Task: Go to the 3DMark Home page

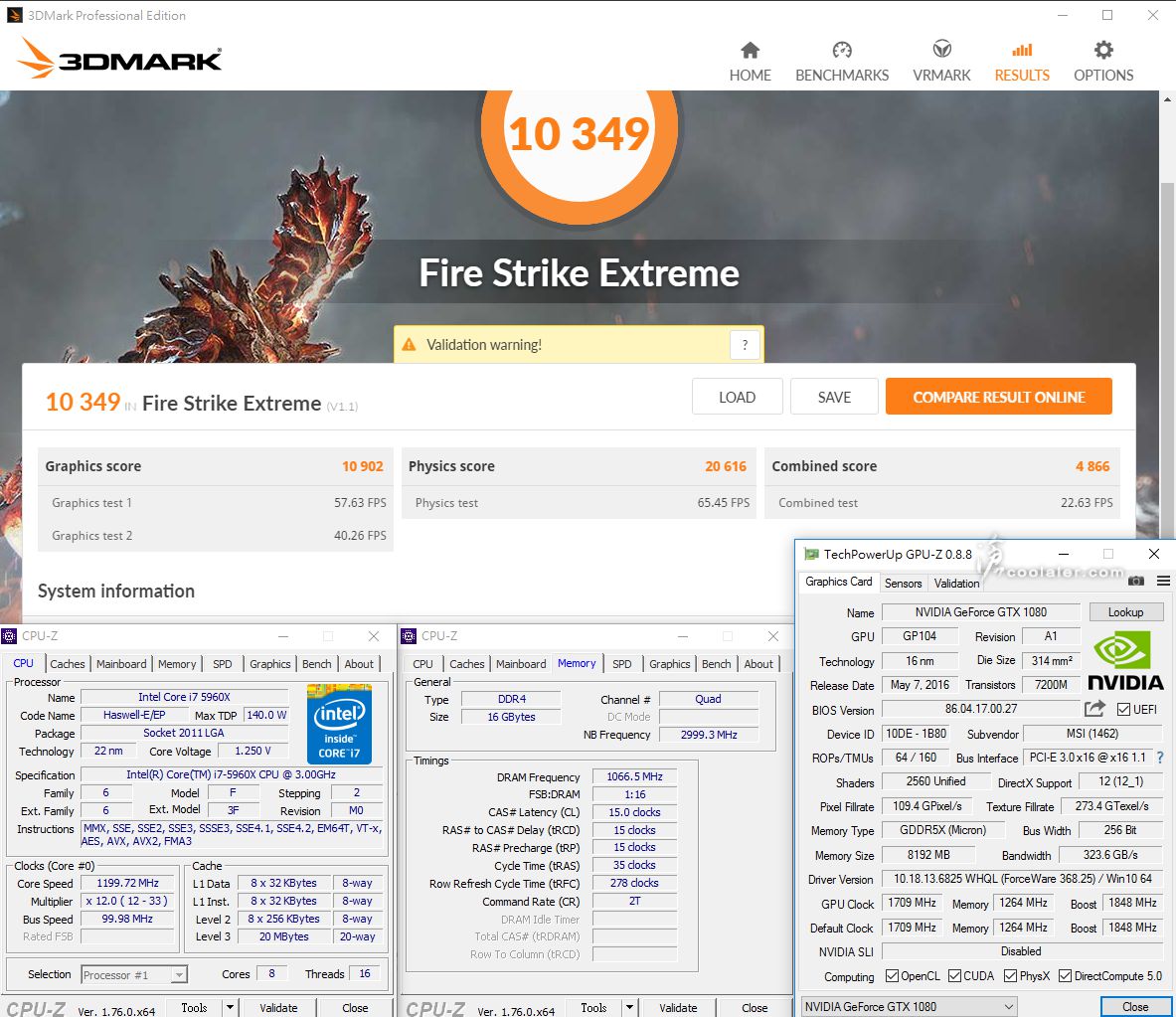Action: click(750, 62)
